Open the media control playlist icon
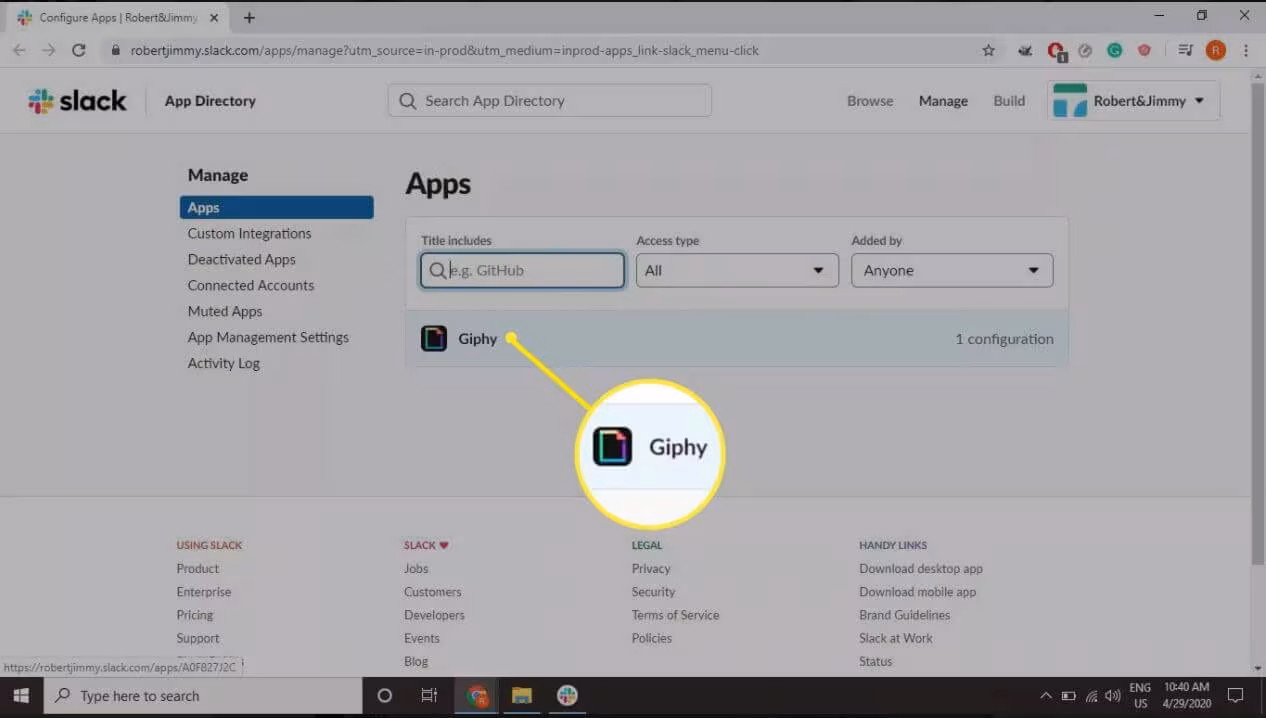The height and width of the screenshot is (718, 1266). (1186, 50)
